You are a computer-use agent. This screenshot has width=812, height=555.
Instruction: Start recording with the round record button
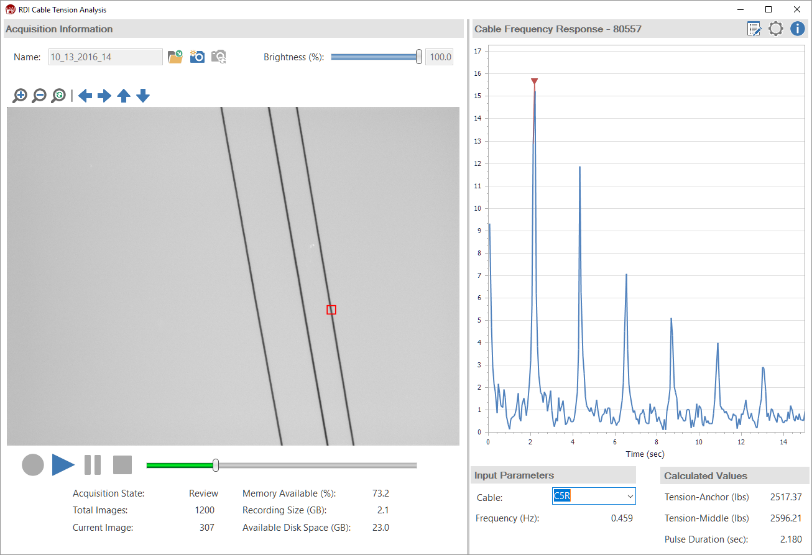pyautogui.click(x=33, y=464)
